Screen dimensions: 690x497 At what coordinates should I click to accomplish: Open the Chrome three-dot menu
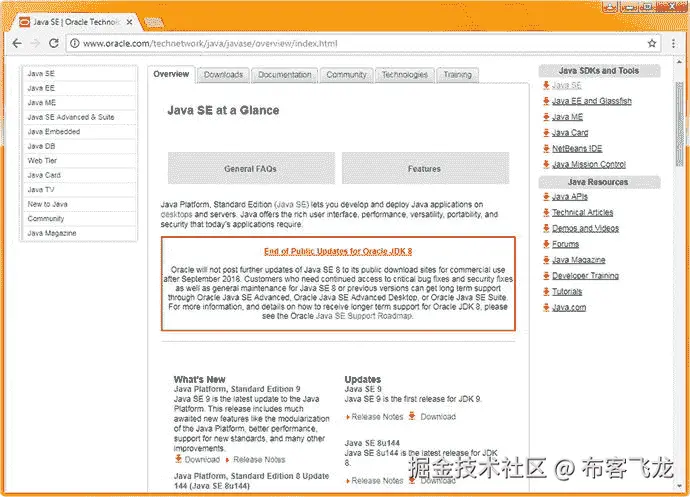tap(673, 43)
